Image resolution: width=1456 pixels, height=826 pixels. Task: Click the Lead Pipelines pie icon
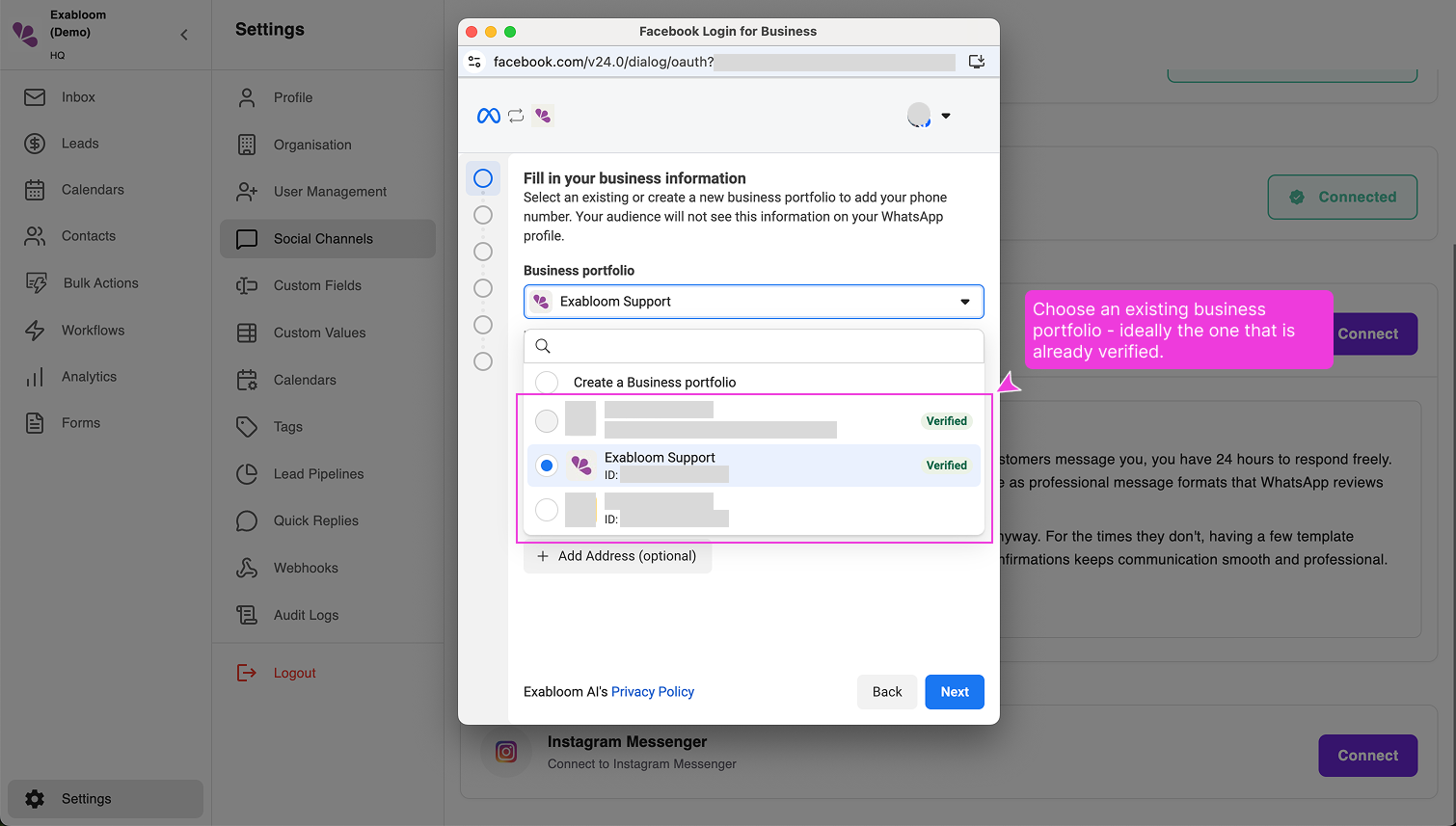(x=247, y=474)
